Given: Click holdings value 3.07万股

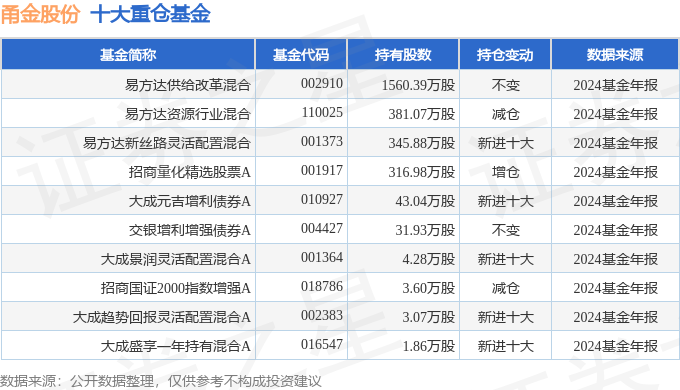Looking at the screenshot, I should pos(429,318).
